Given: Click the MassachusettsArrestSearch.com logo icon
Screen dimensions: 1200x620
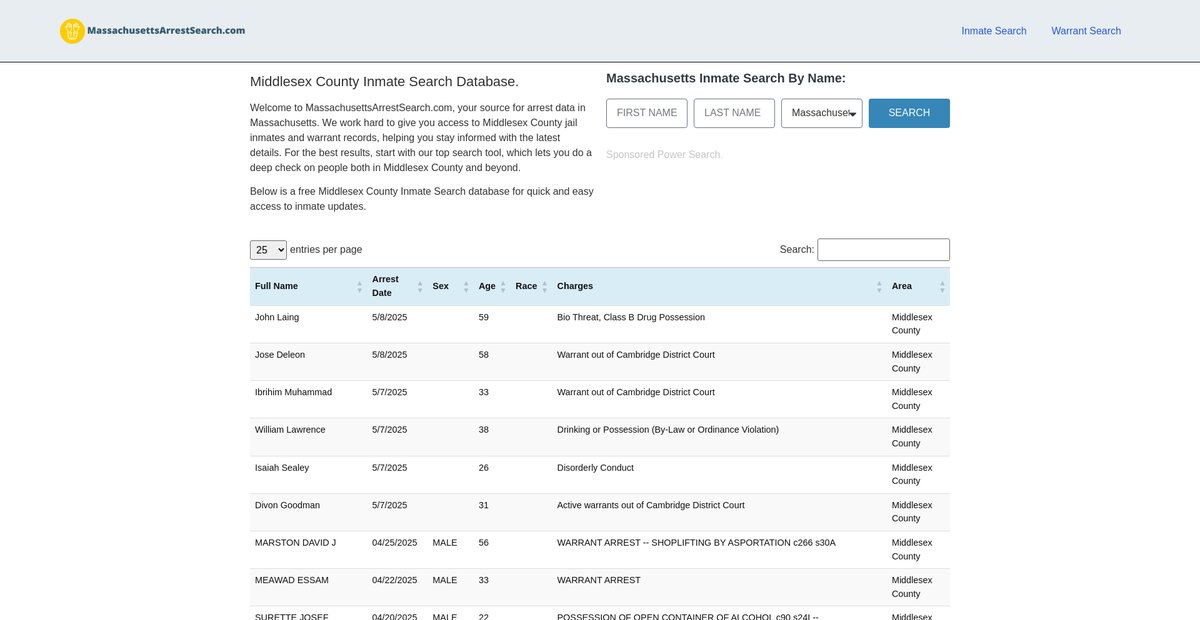Looking at the screenshot, I should point(72,31).
